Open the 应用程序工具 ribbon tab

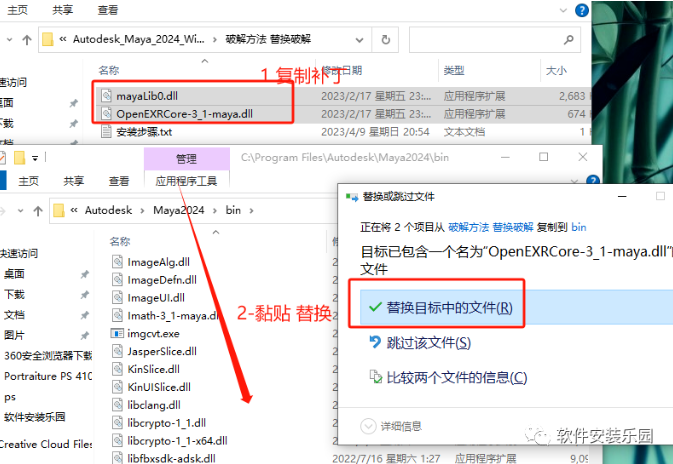186,181
